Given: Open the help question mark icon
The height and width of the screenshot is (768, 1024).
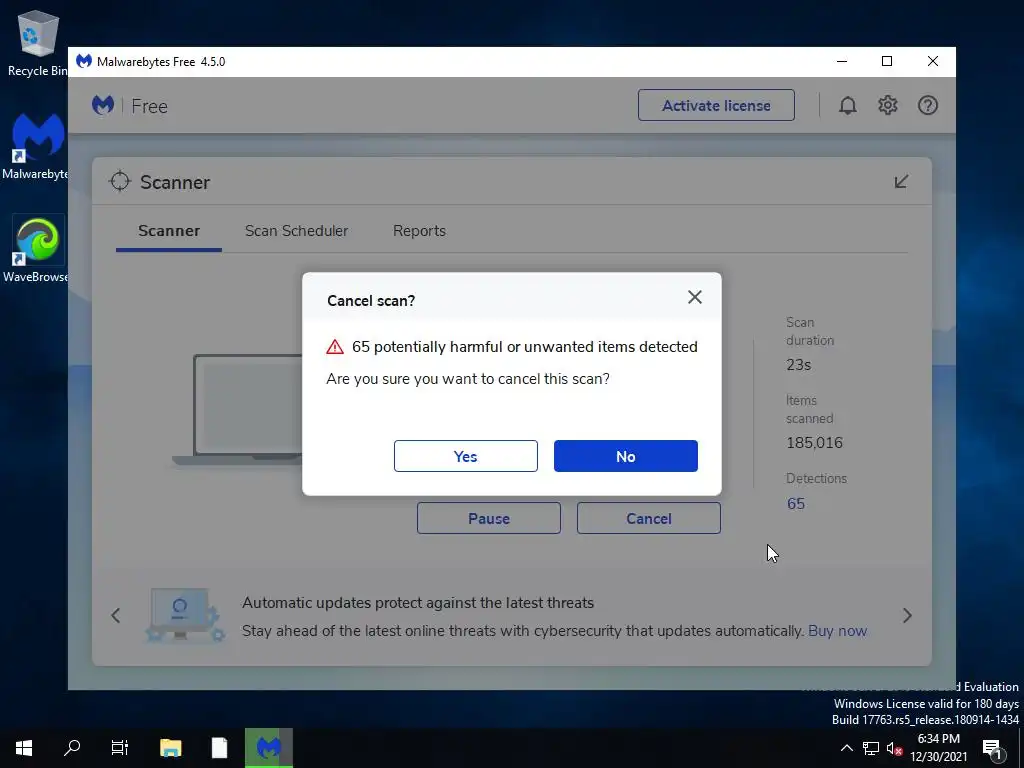Looking at the screenshot, I should [928, 105].
